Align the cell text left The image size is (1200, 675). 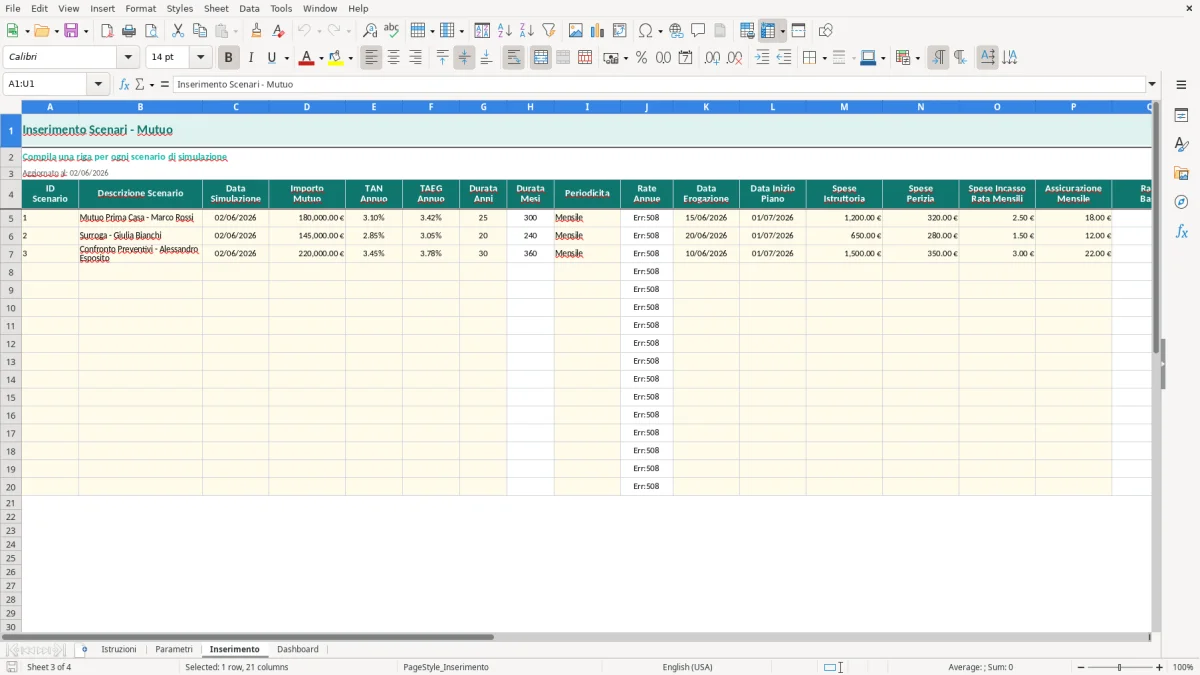tap(371, 58)
